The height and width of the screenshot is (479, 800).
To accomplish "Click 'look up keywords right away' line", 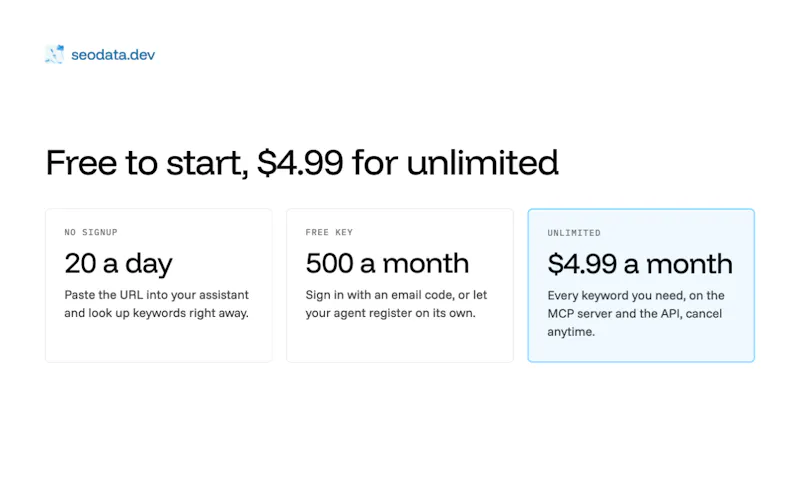I will point(168,313).
